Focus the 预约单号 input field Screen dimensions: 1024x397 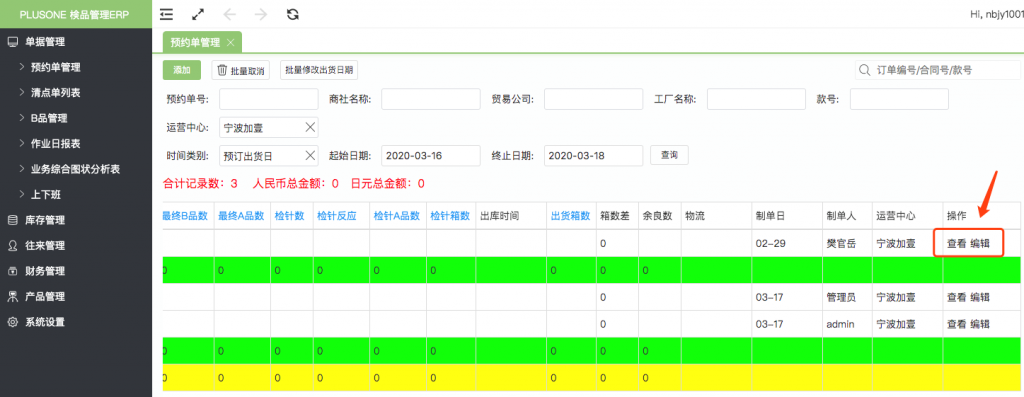pos(268,99)
